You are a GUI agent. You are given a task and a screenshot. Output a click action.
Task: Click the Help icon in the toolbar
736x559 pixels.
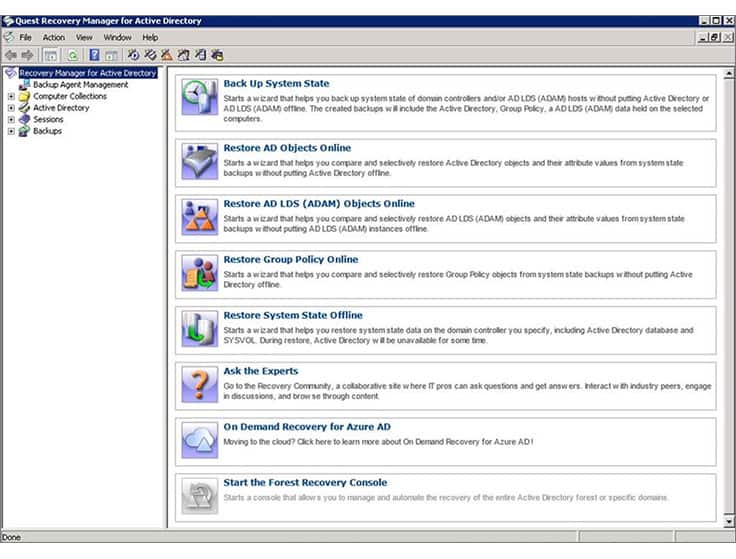coord(94,55)
